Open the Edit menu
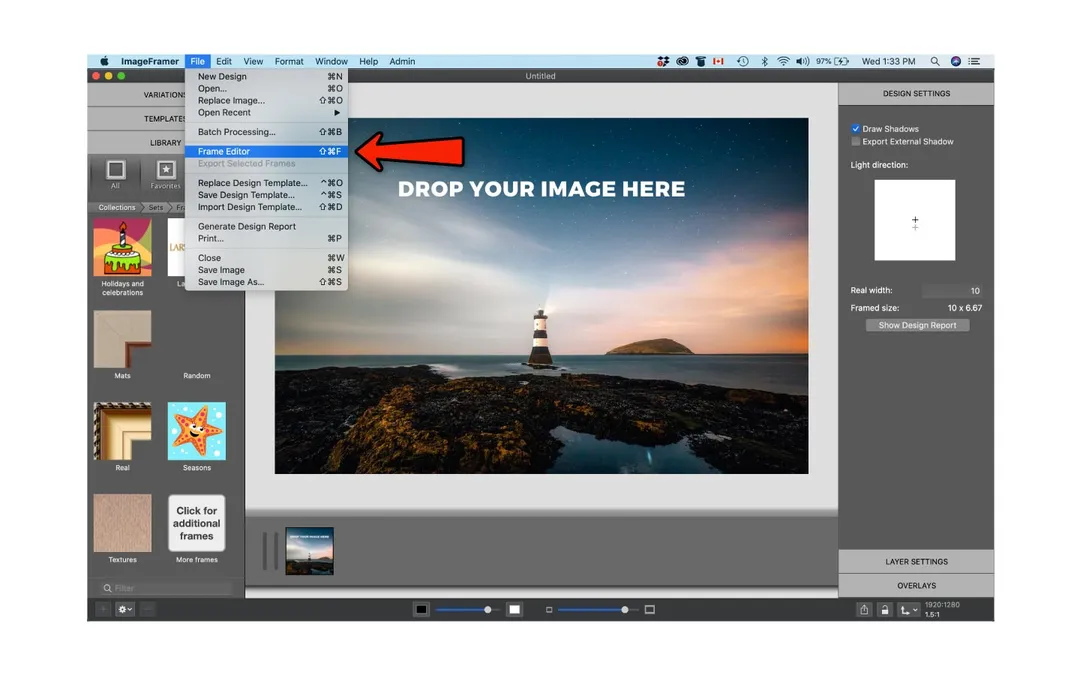The width and height of the screenshot is (1080, 675). (224, 61)
